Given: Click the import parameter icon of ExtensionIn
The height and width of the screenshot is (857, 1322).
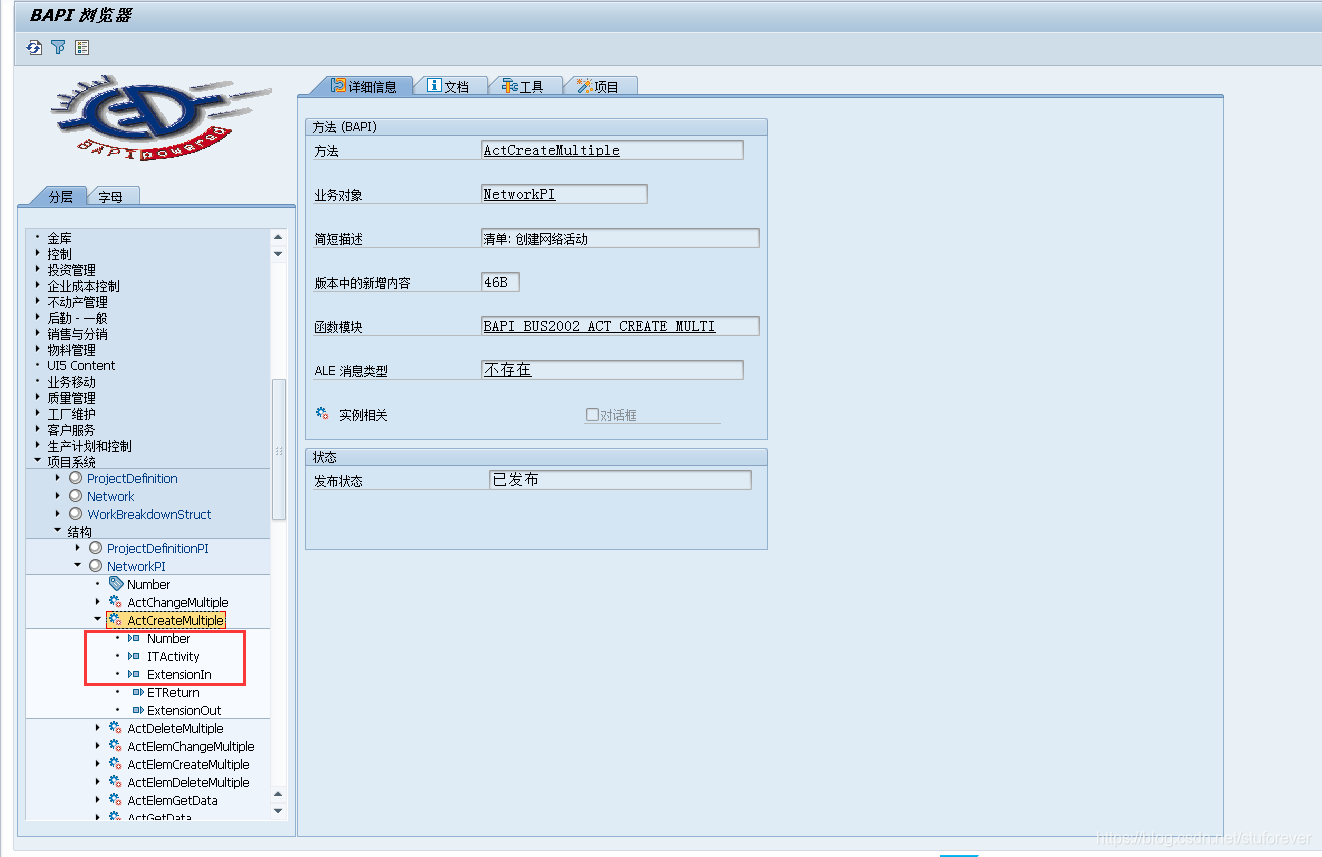Looking at the screenshot, I should coord(134,674).
